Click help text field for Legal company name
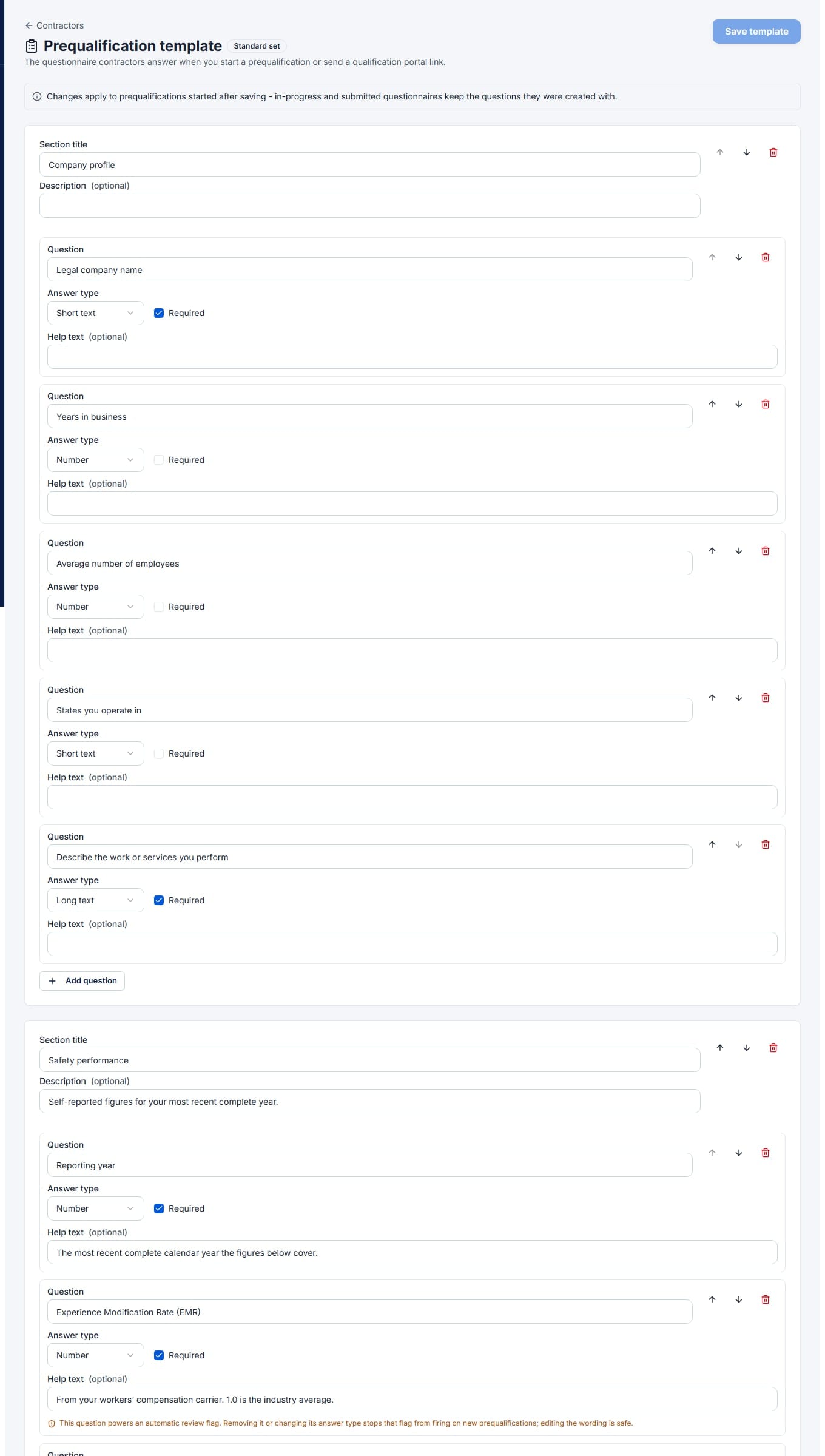This screenshot has width=825, height=1456. point(412,357)
